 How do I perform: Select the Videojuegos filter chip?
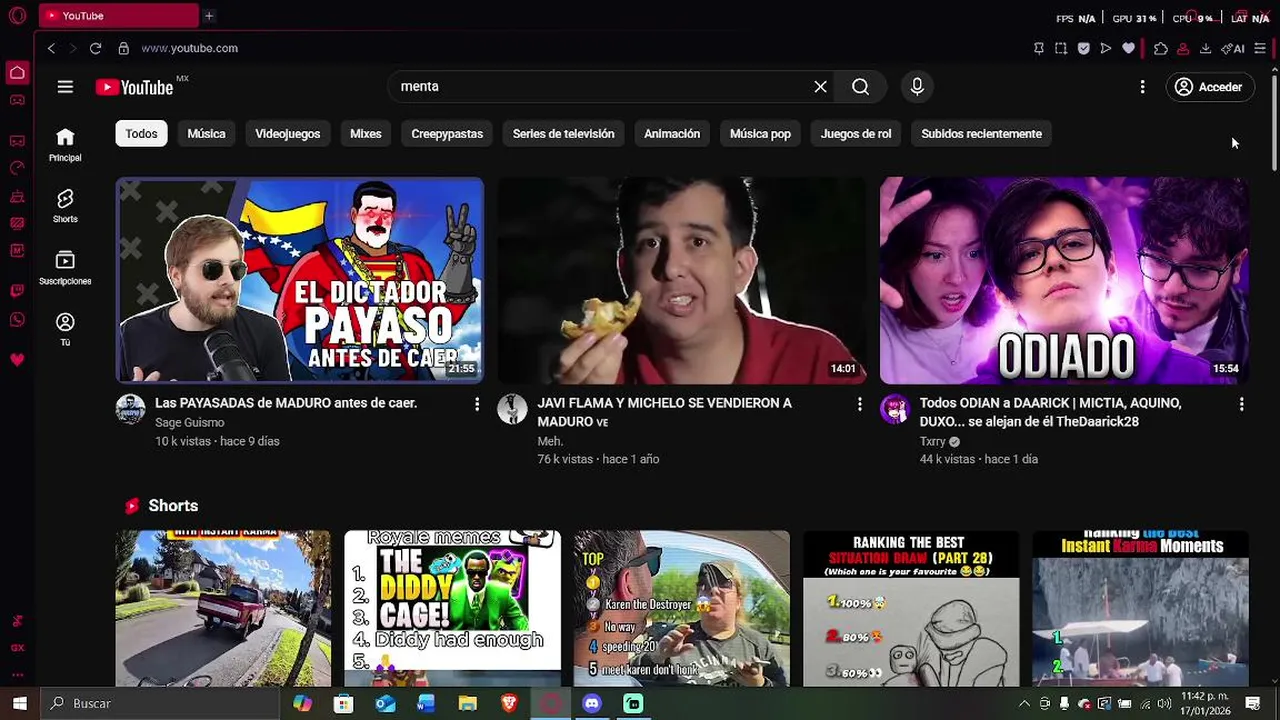[x=287, y=134]
